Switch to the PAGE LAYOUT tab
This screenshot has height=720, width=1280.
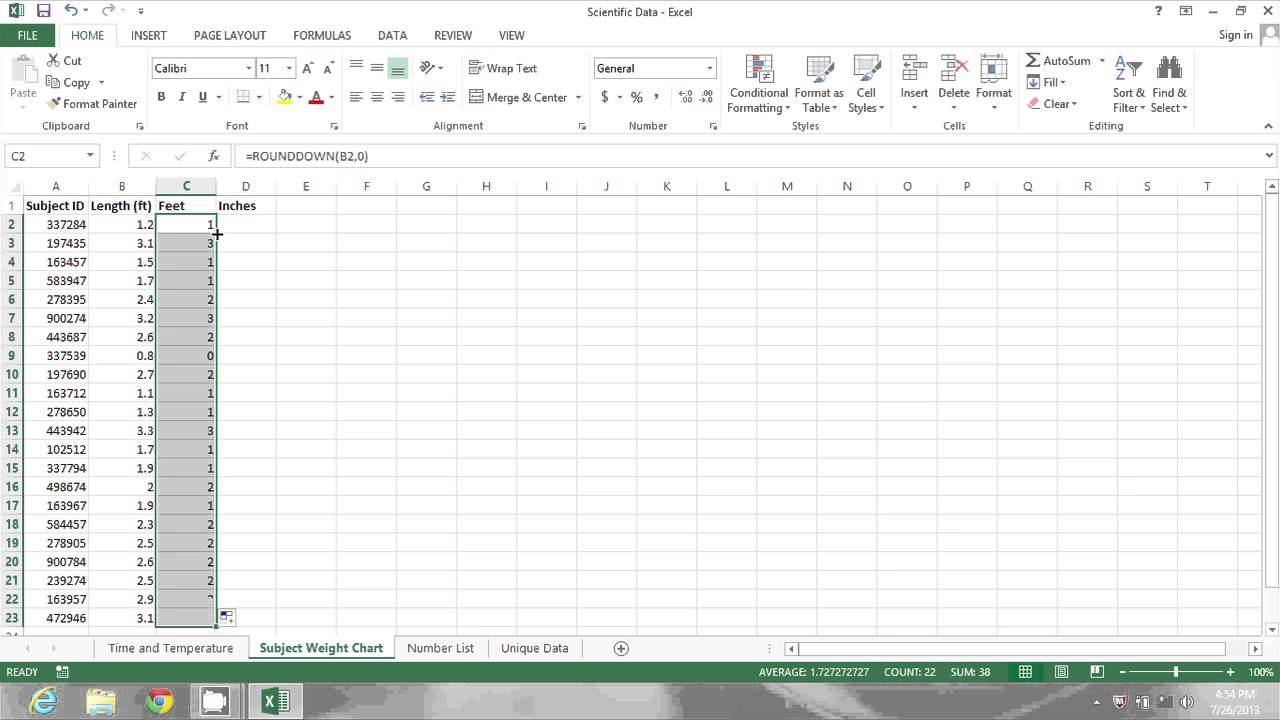coord(230,35)
